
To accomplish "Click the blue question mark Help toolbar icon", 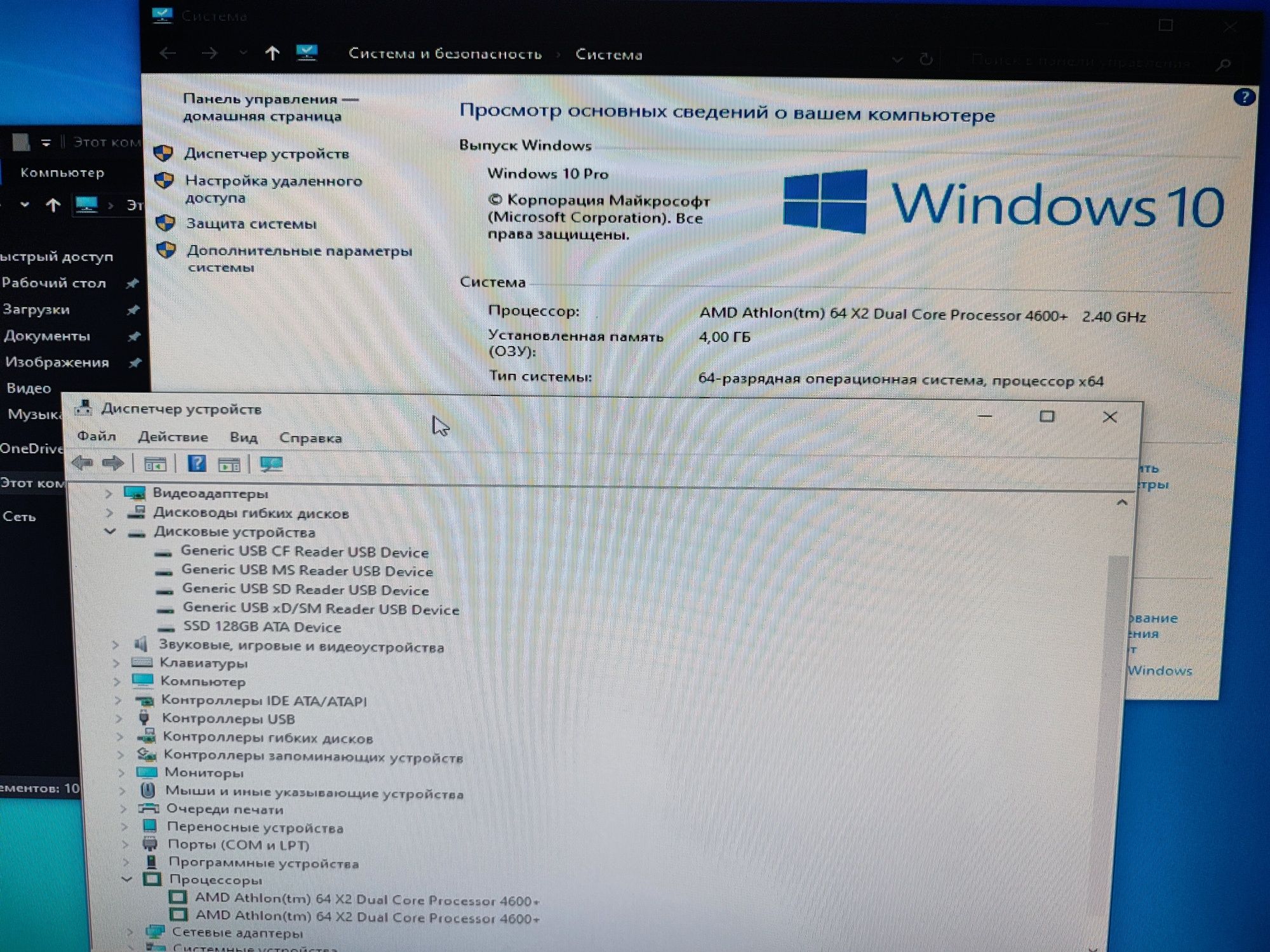I will (197, 464).
